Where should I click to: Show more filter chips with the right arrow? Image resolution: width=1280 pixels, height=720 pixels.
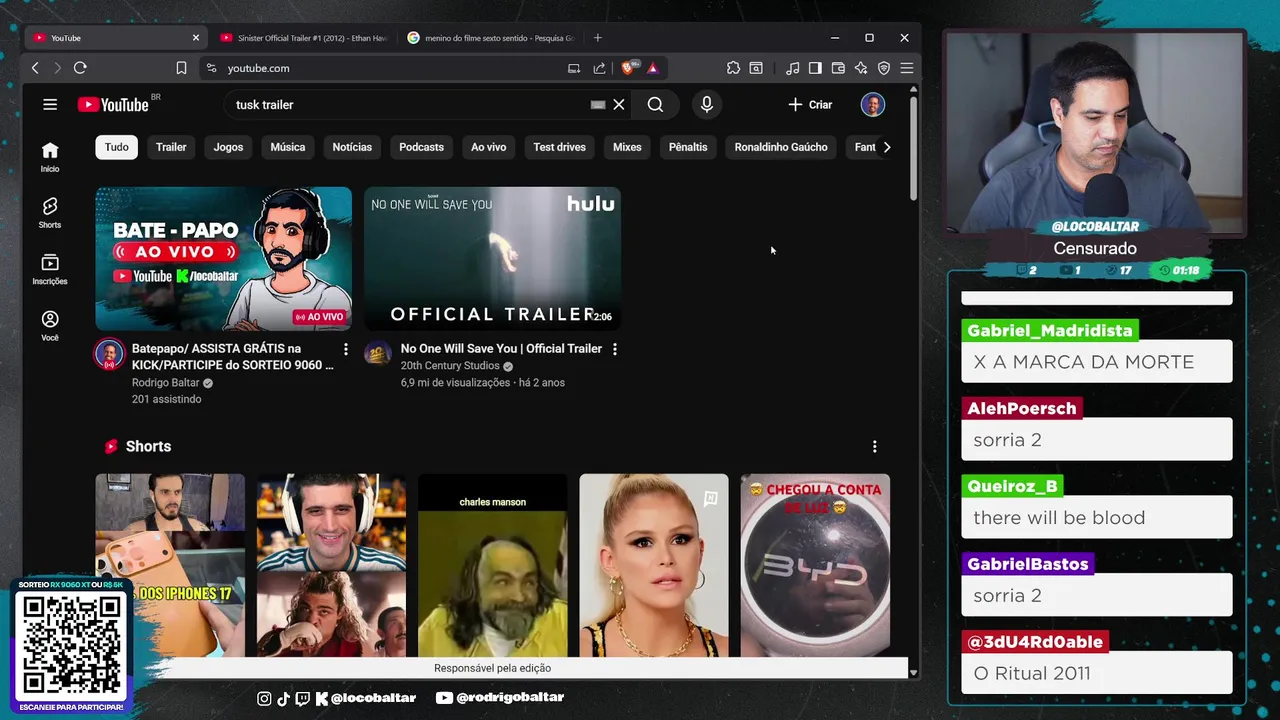point(886,147)
